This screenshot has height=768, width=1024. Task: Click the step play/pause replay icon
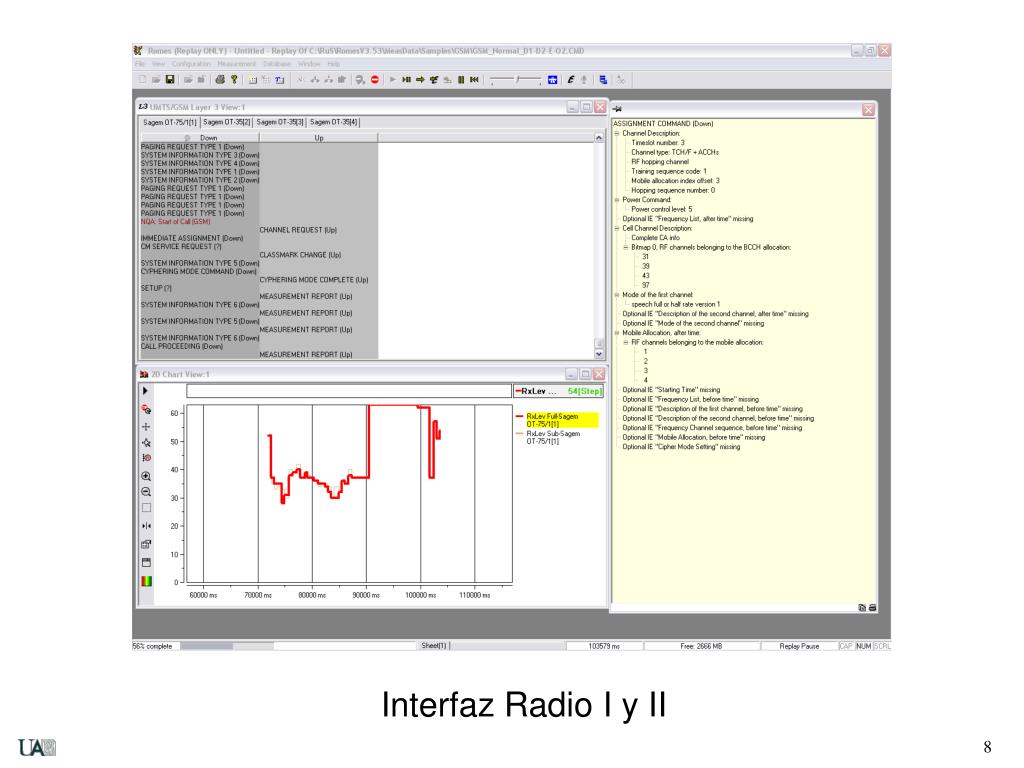pyautogui.click(x=406, y=80)
